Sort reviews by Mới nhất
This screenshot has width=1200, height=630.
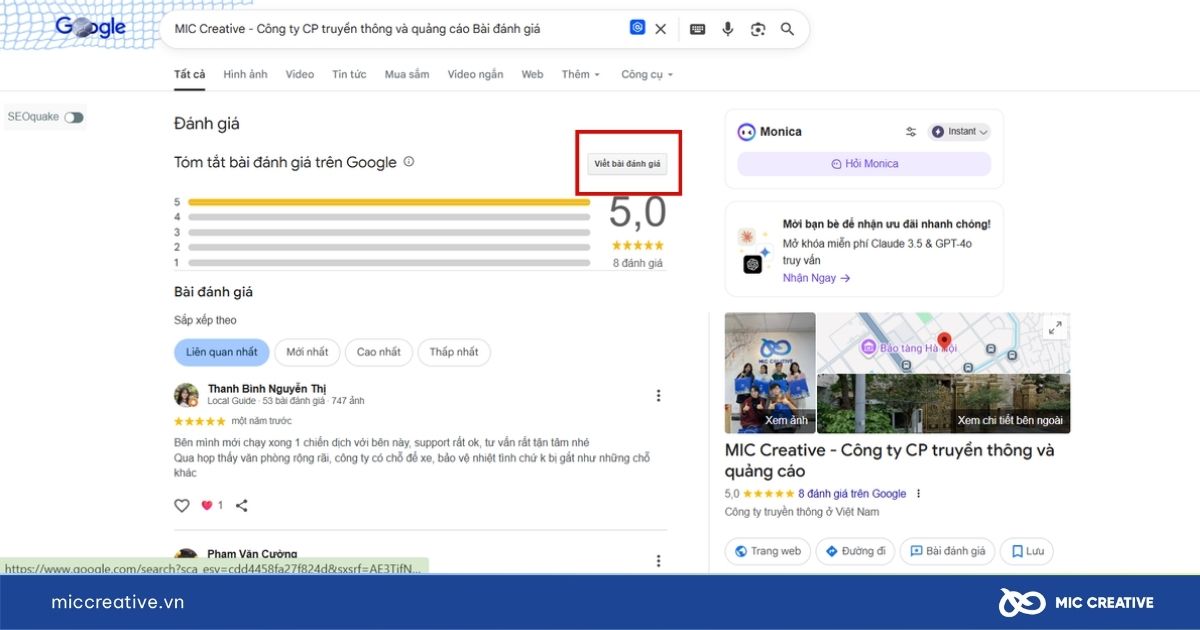[x=307, y=352]
